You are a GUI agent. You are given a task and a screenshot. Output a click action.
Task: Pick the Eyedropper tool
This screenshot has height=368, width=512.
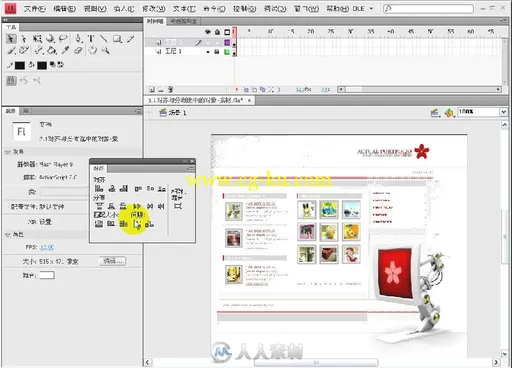point(65,51)
